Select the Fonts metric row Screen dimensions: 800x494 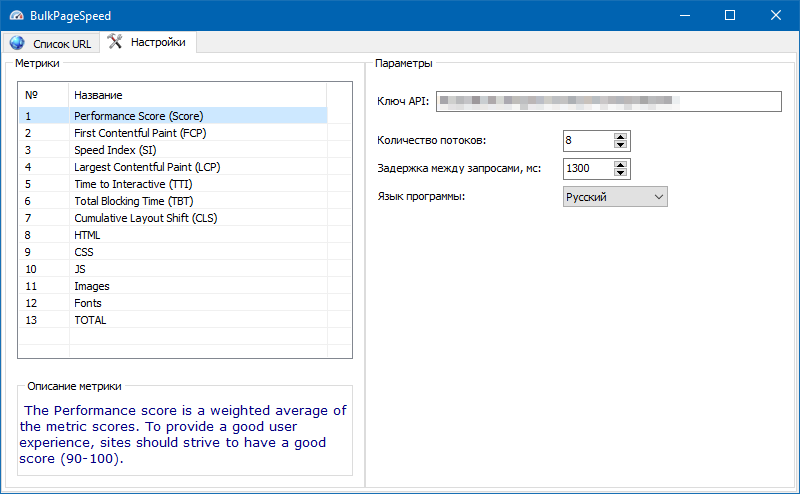(x=173, y=303)
